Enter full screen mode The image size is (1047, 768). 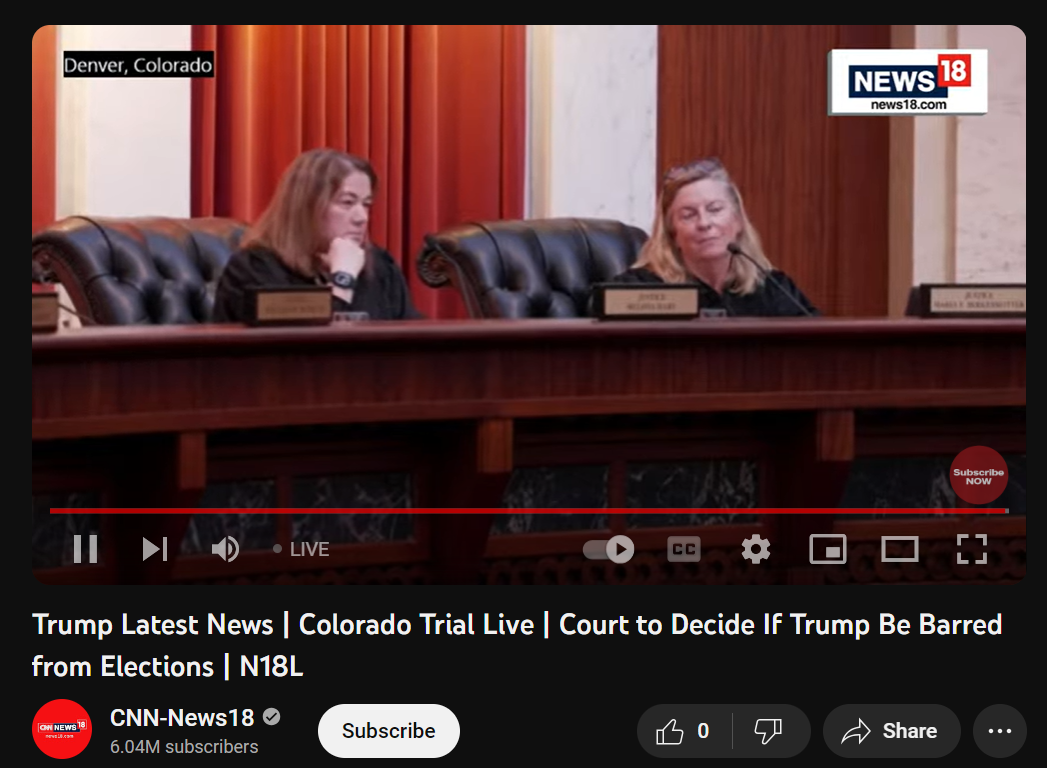point(972,549)
